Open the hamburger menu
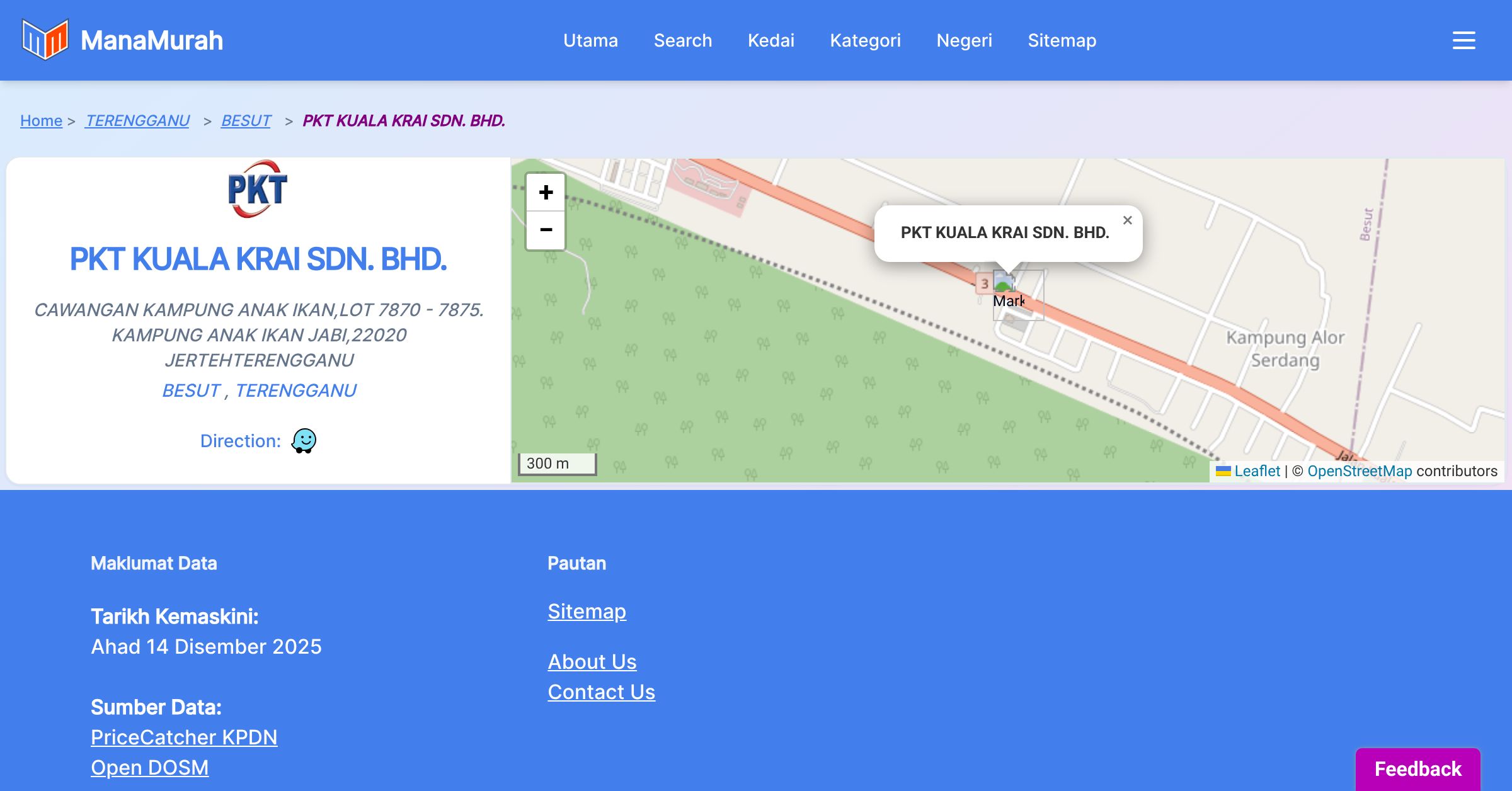The height and width of the screenshot is (791, 1512). (x=1463, y=40)
